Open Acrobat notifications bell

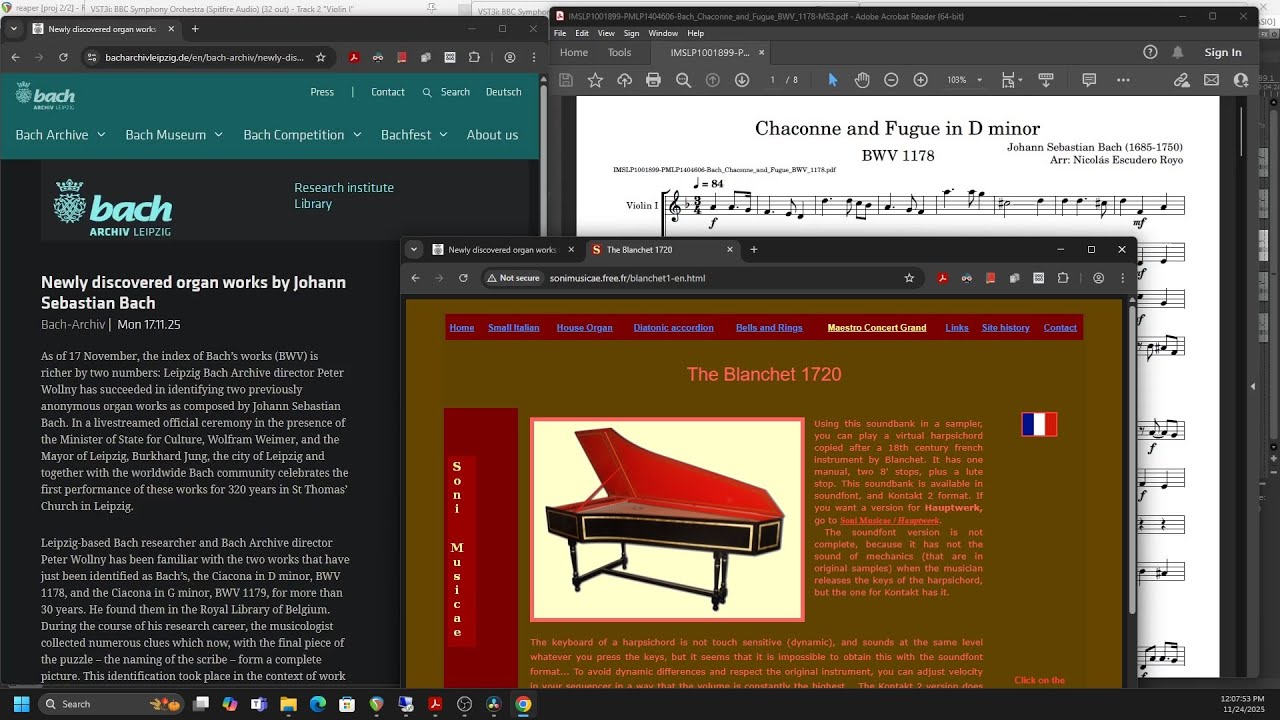click(x=1178, y=52)
